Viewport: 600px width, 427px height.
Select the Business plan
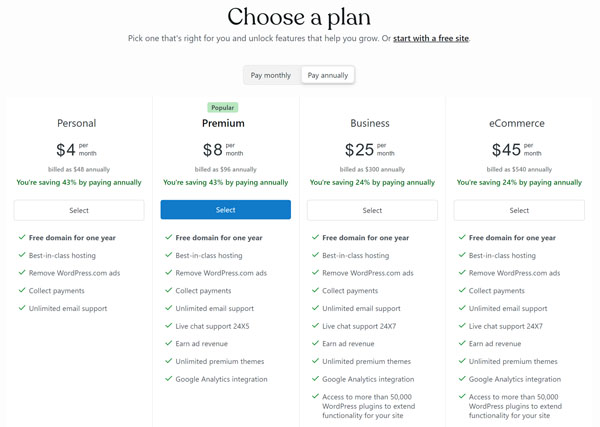[372, 210]
